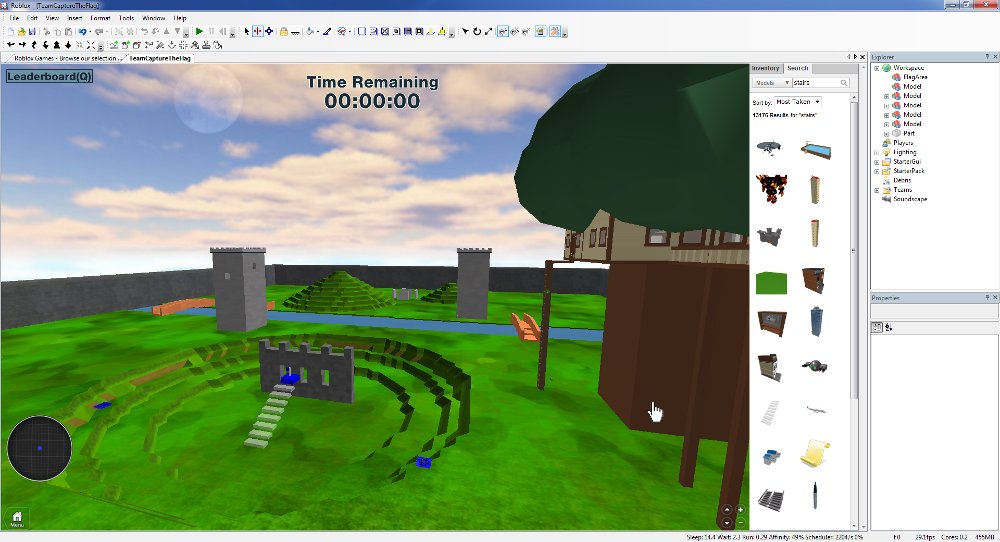Toggle the yellow padlock Lock tool
The height and width of the screenshot is (542, 1000).
(284, 31)
